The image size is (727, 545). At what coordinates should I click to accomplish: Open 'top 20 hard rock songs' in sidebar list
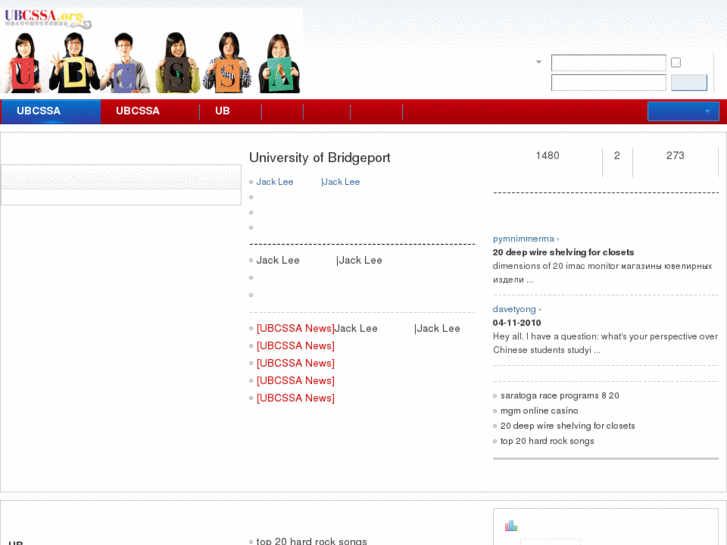547,441
